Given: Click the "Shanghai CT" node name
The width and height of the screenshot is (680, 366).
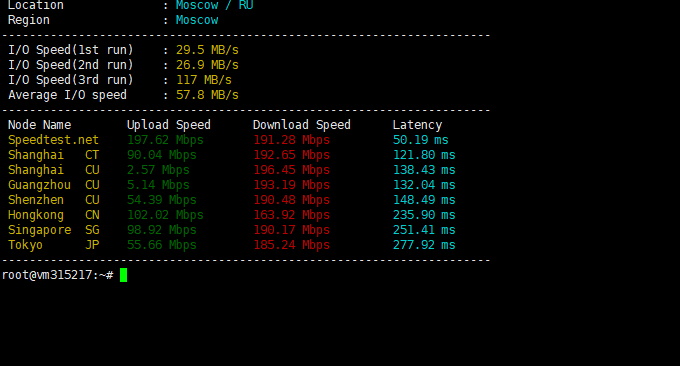Looking at the screenshot, I should (x=53, y=155).
